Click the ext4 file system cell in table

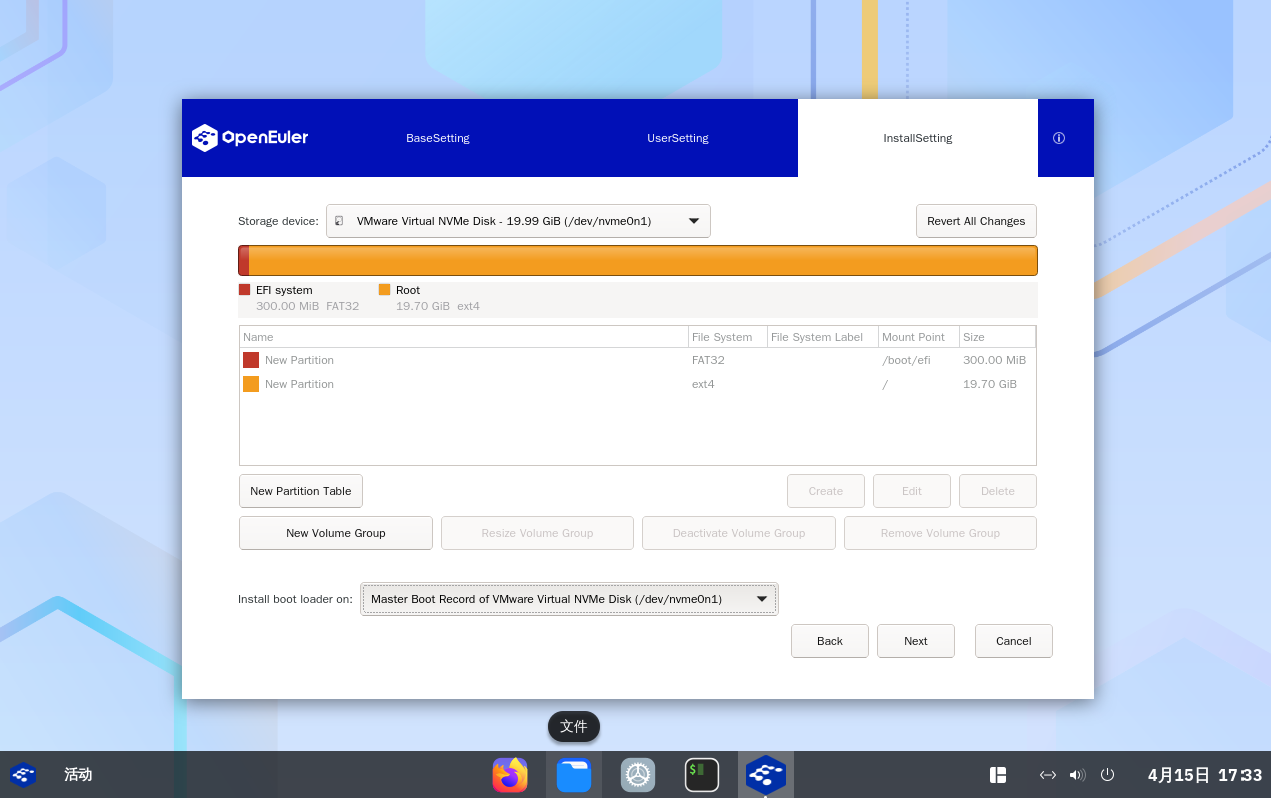pyautogui.click(x=703, y=384)
